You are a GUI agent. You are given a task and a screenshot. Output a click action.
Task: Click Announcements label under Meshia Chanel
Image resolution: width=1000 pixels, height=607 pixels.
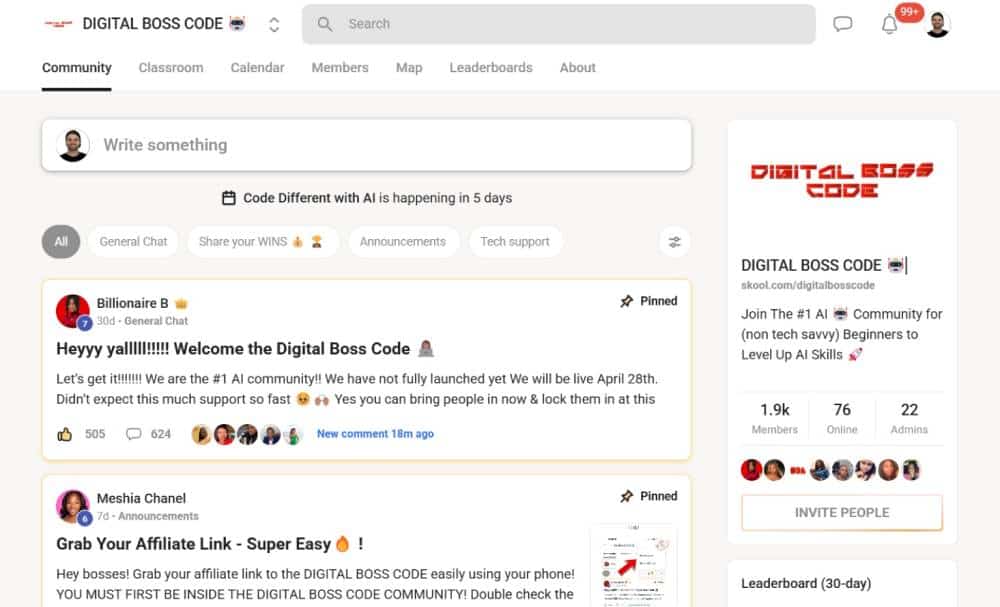(158, 516)
